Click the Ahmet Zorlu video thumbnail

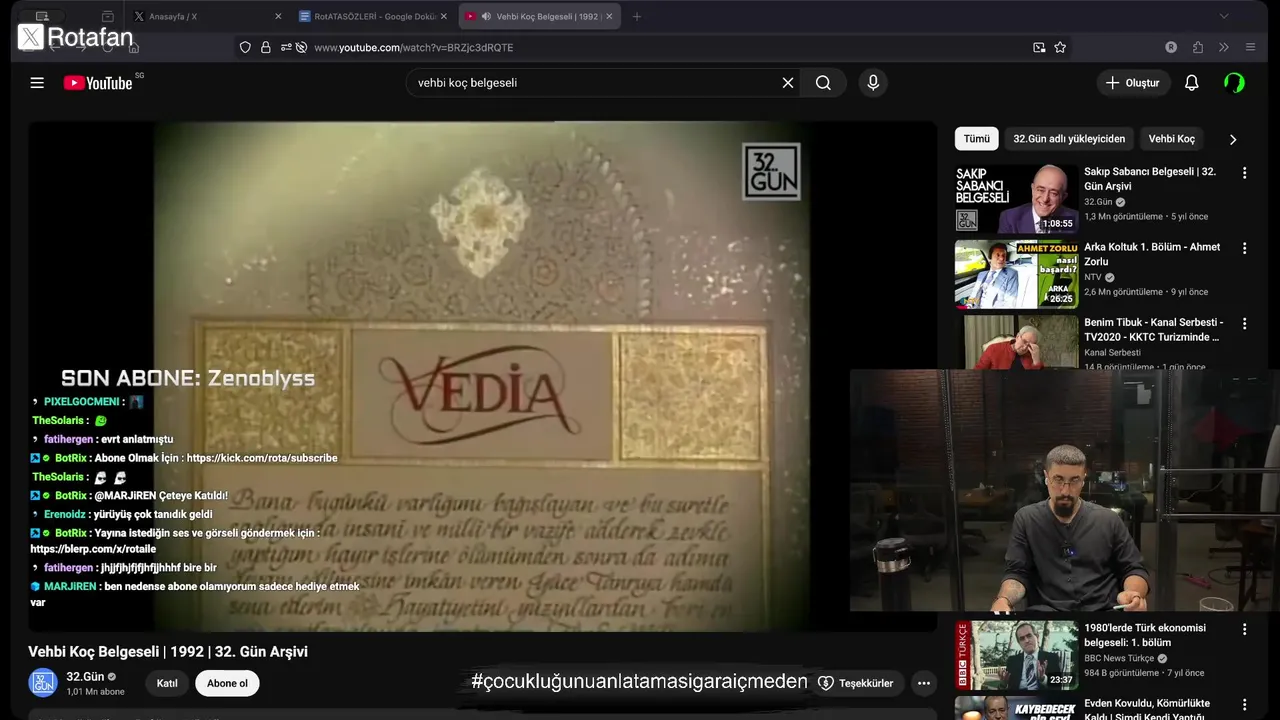click(1017, 274)
